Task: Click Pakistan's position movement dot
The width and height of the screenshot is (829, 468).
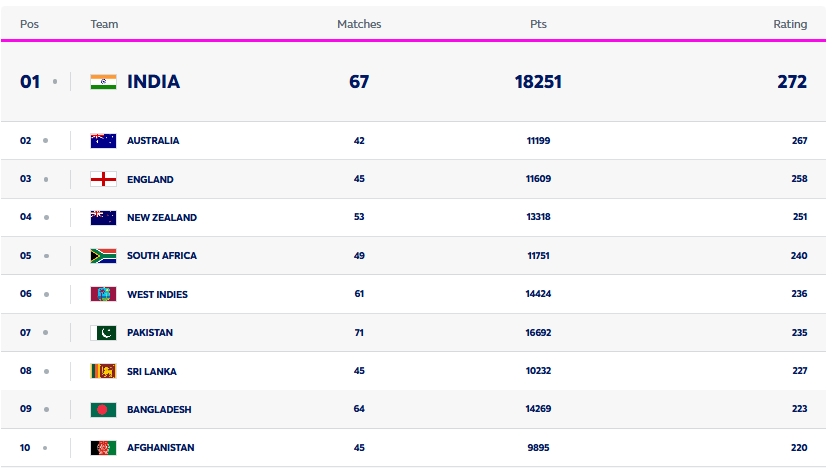Action: pos(45,332)
